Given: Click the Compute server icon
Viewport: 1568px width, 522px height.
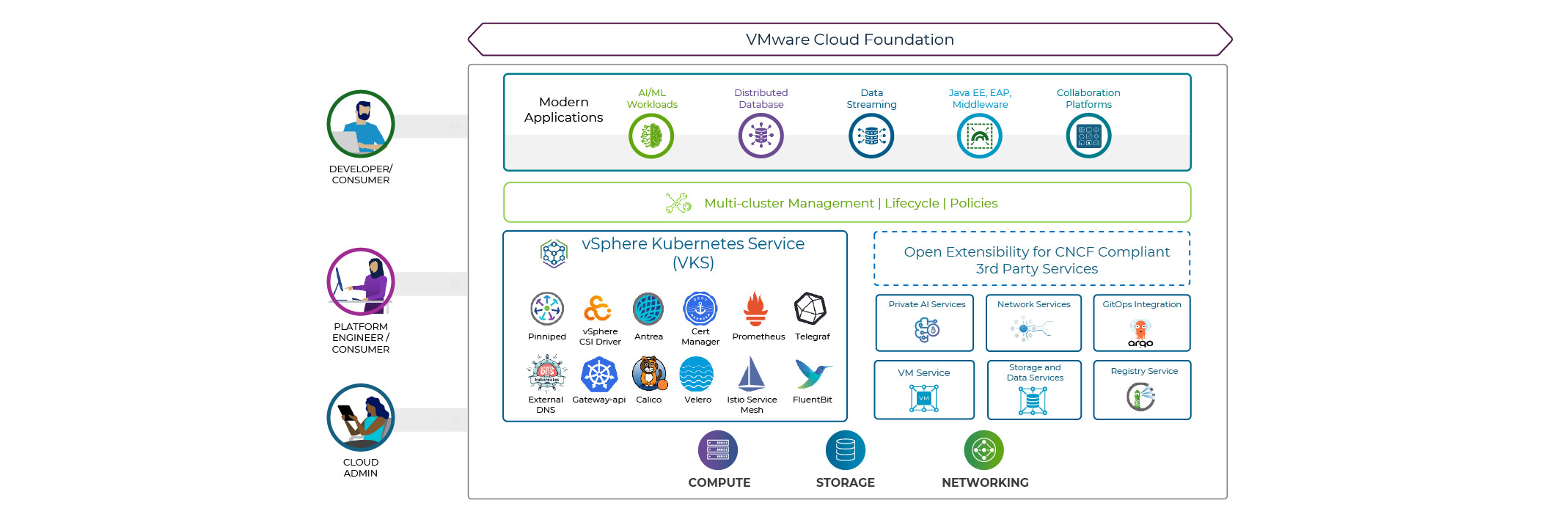Looking at the screenshot, I should [x=718, y=450].
